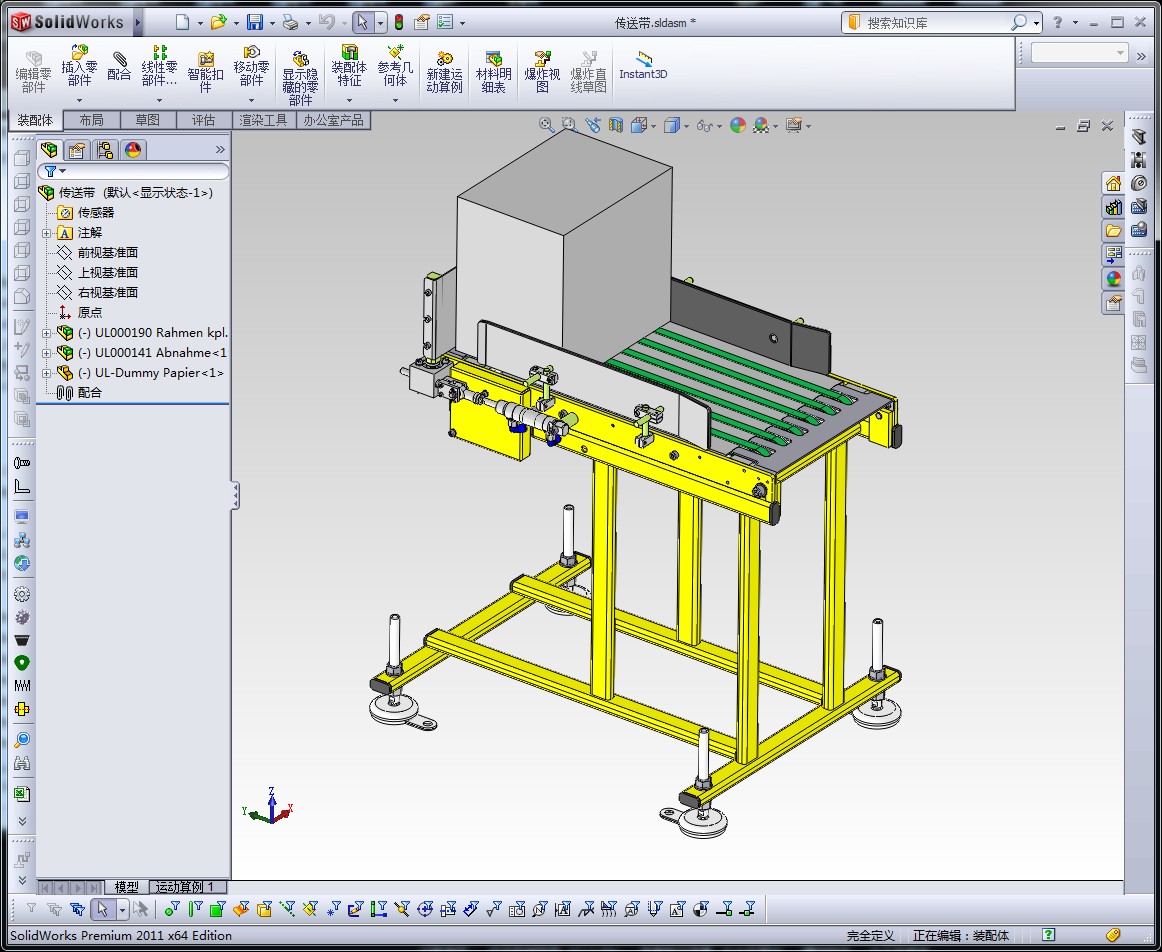Select the Mate (配合) paperclip tool
The image size is (1162, 952).
[x=119, y=66]
